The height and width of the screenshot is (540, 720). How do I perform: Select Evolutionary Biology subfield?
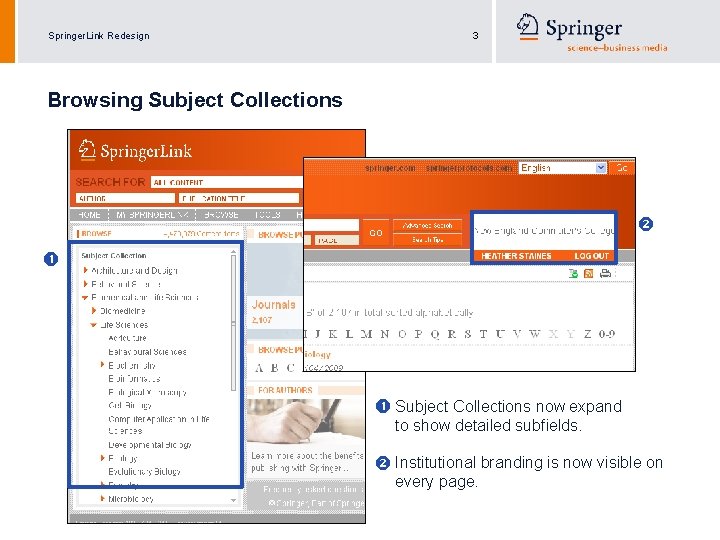144,472
